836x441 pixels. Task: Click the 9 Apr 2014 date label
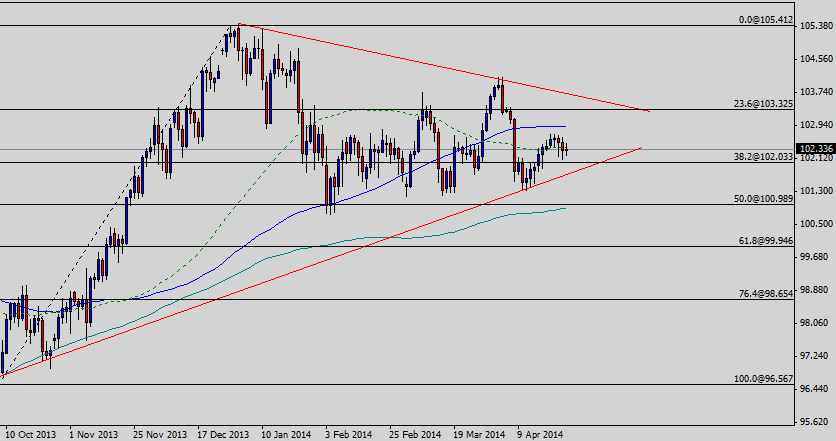(540, 435)
